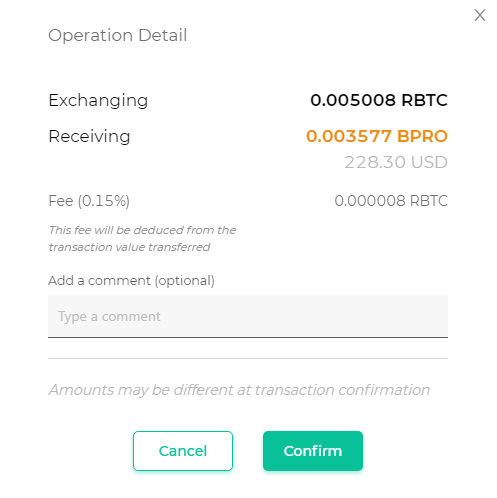Cancel the exchange operation

click(x=183, y=451)
